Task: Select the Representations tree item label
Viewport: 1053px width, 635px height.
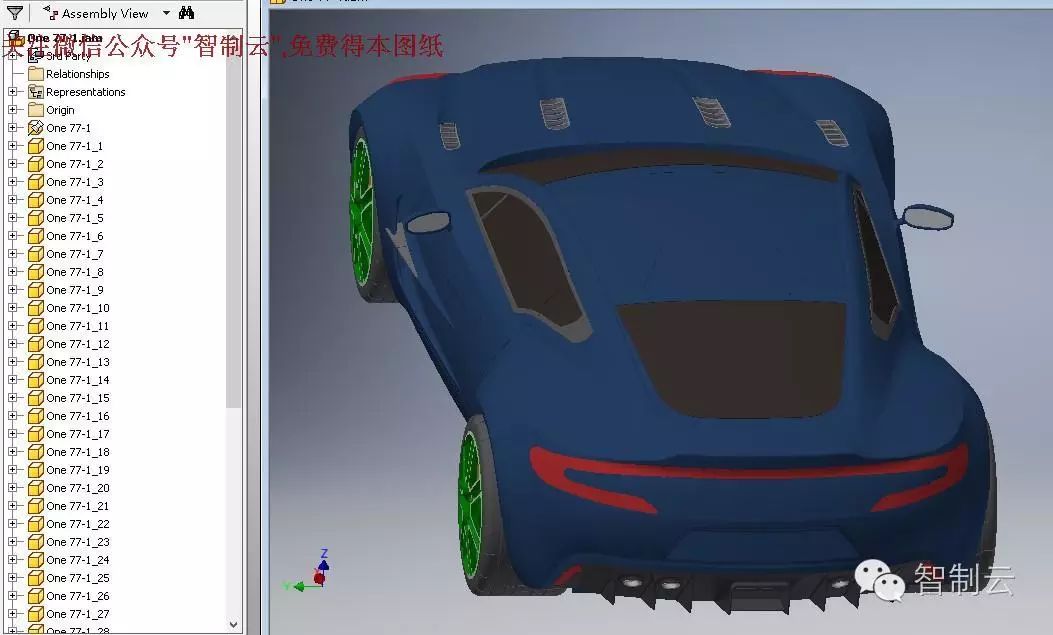Action: click(x=85, y=92)
